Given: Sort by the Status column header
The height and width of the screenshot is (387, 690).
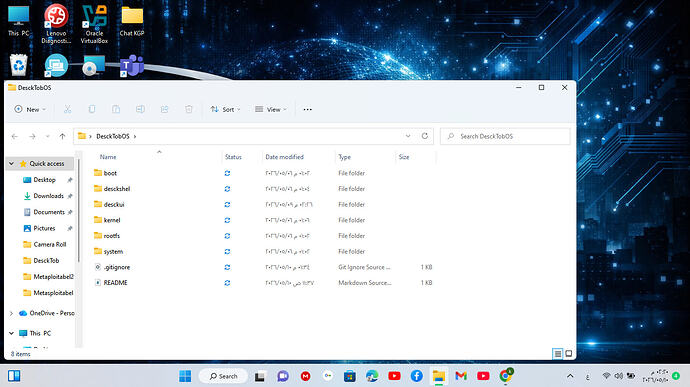Looking at the screenshot, I should (x=233, y=157).
